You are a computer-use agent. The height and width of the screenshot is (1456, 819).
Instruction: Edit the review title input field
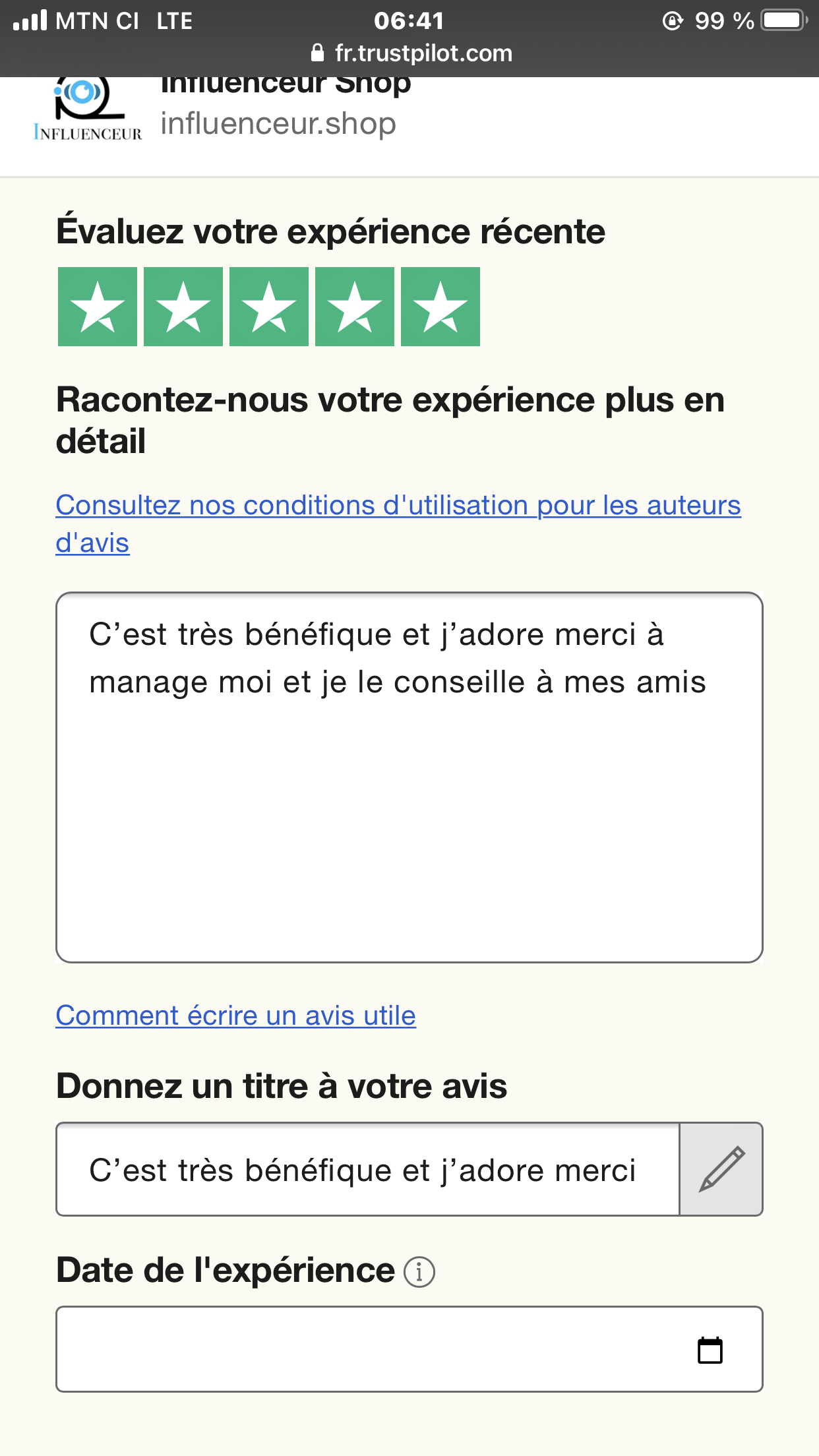[x=368, y=1169]
